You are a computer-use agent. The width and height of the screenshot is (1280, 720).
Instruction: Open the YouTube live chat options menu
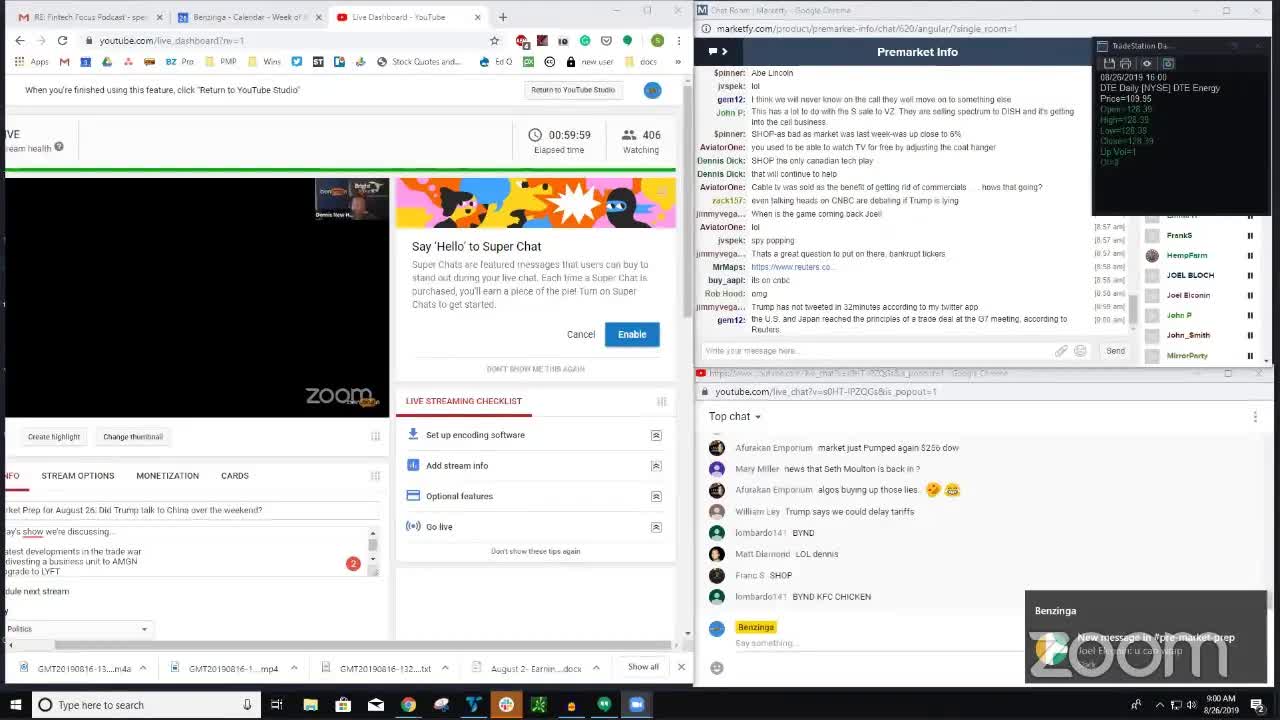[x=1255, y=416]
